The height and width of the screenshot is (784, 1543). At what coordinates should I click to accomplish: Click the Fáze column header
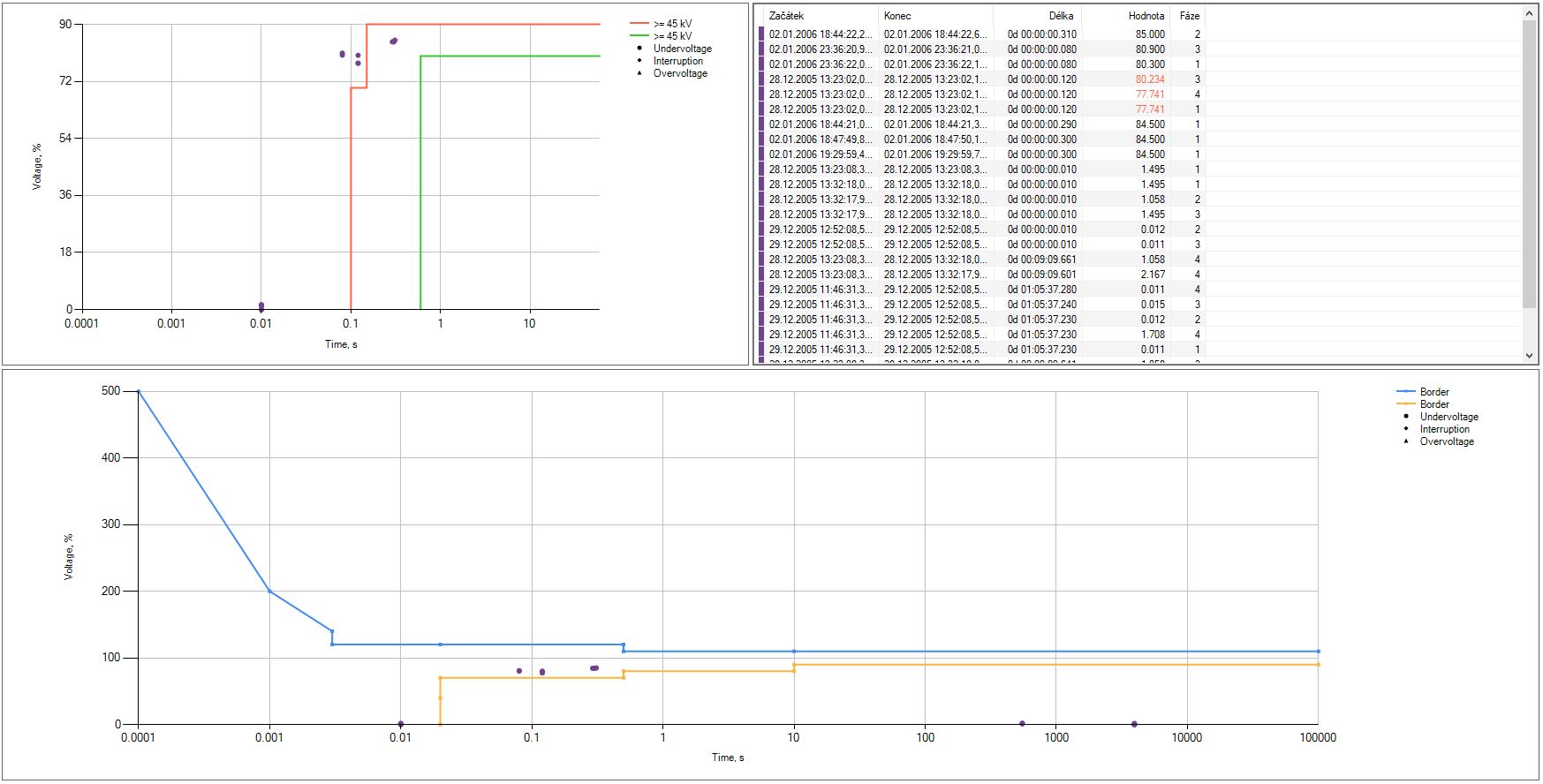1189,16
